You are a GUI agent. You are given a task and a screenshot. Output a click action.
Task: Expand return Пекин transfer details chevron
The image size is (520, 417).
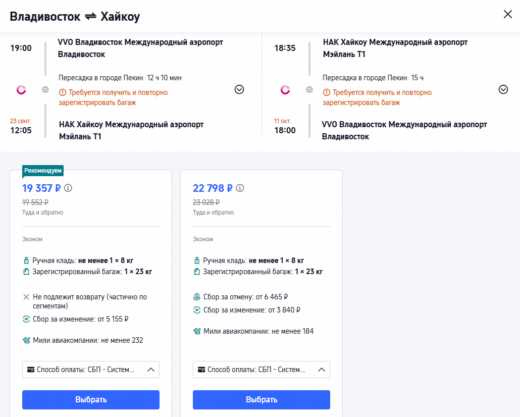coord(503,89)
